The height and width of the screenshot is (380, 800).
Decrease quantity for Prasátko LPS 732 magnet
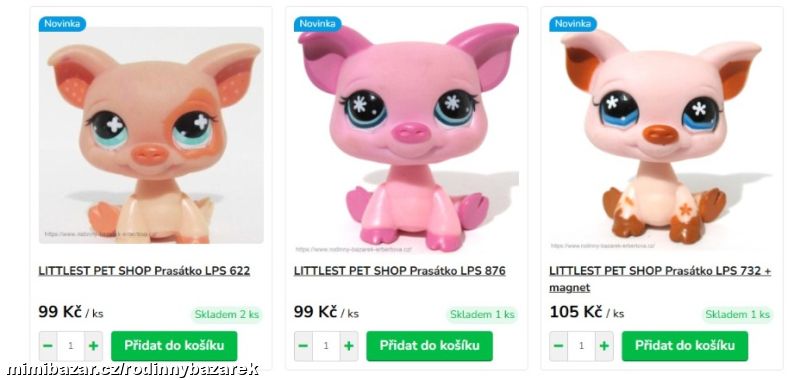pyautogui.click(x=559, y=346)
